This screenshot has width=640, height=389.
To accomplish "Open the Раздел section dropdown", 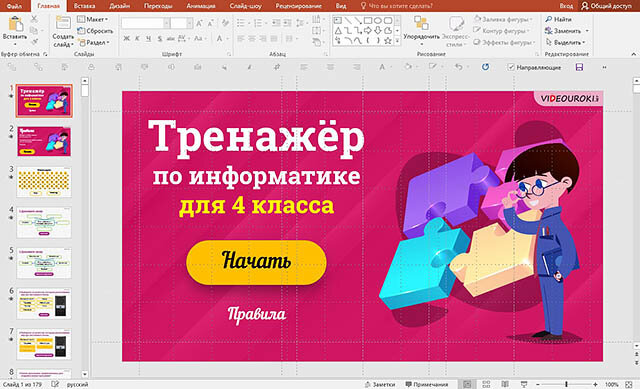I will (94, 42).
